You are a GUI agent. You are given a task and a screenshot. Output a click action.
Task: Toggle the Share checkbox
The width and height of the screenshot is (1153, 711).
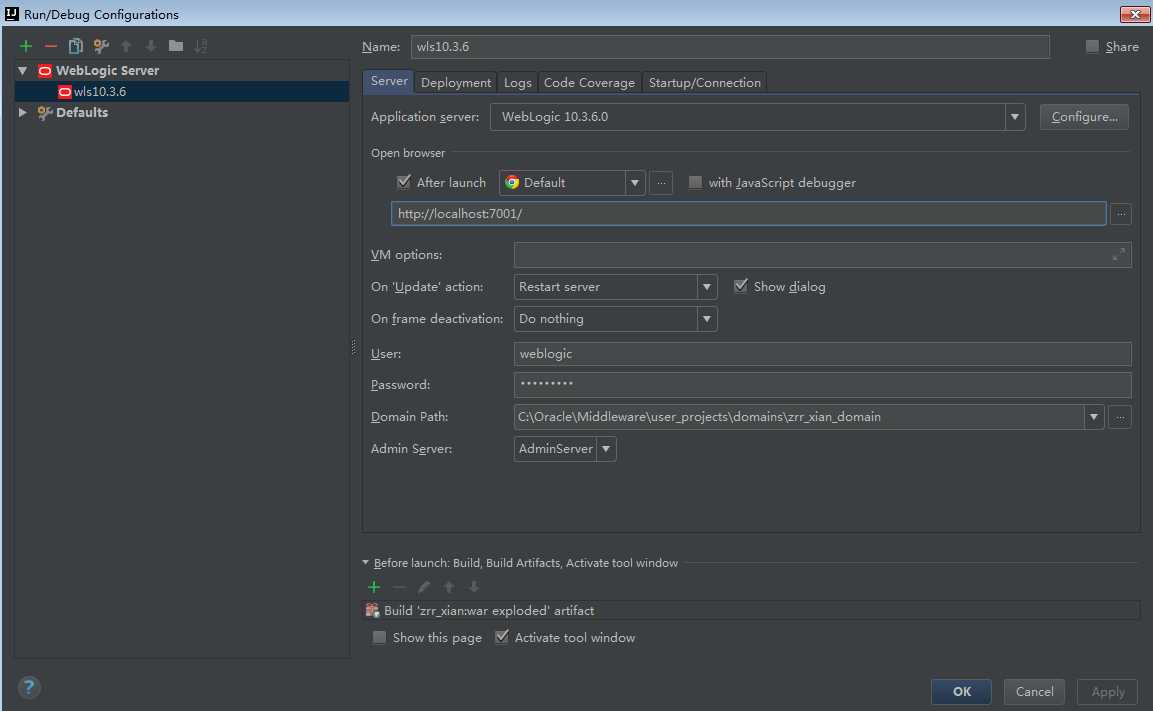click(1092, 46)
